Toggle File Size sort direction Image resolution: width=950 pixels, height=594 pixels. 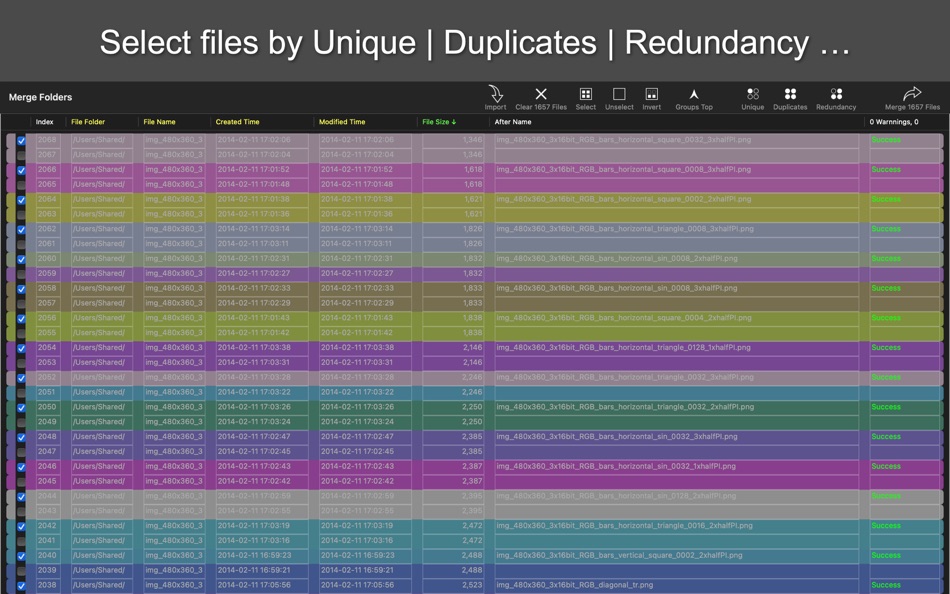(x=439, y=122)
